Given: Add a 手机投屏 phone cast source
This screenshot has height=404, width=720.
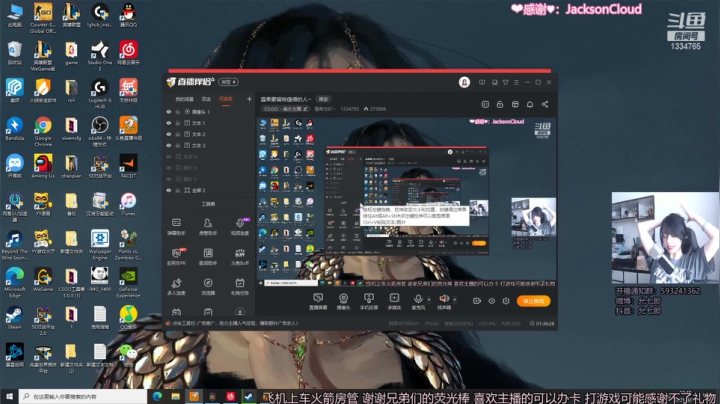Looking at the screenshot, I should pyautogui.click(x=369, y=301).
